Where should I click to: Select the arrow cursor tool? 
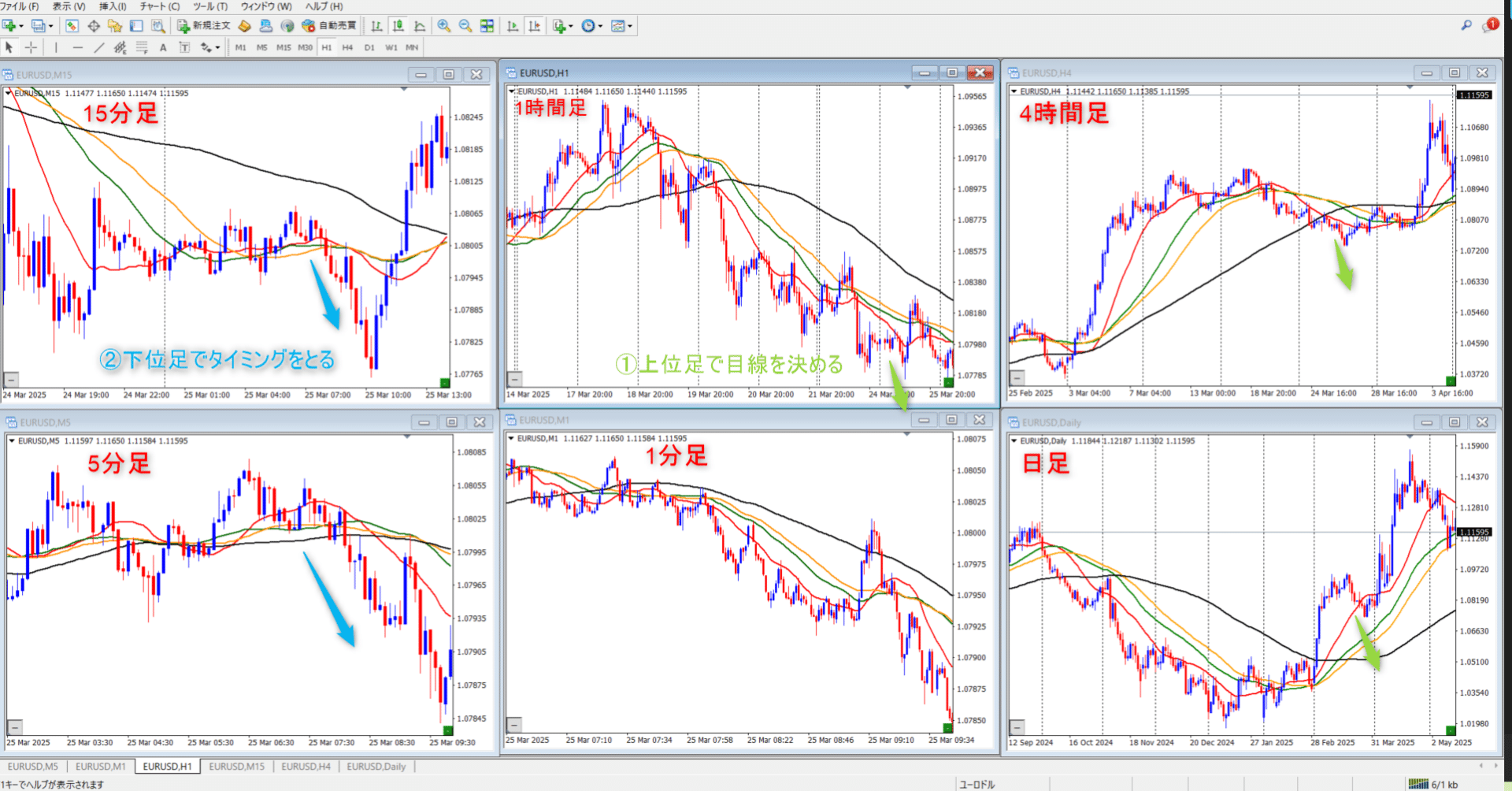point(9,47)
